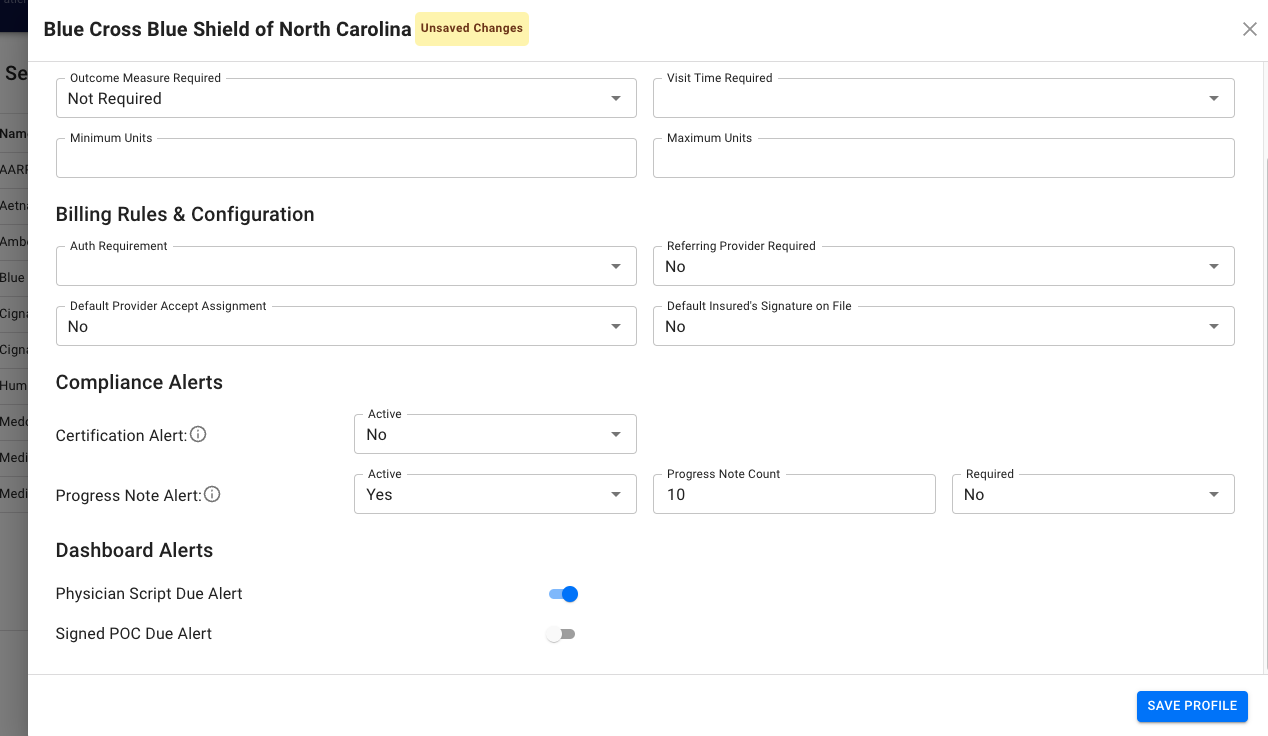
Task: Open Default Provider Accept Assignment dropdown
Action: (346, 326)
